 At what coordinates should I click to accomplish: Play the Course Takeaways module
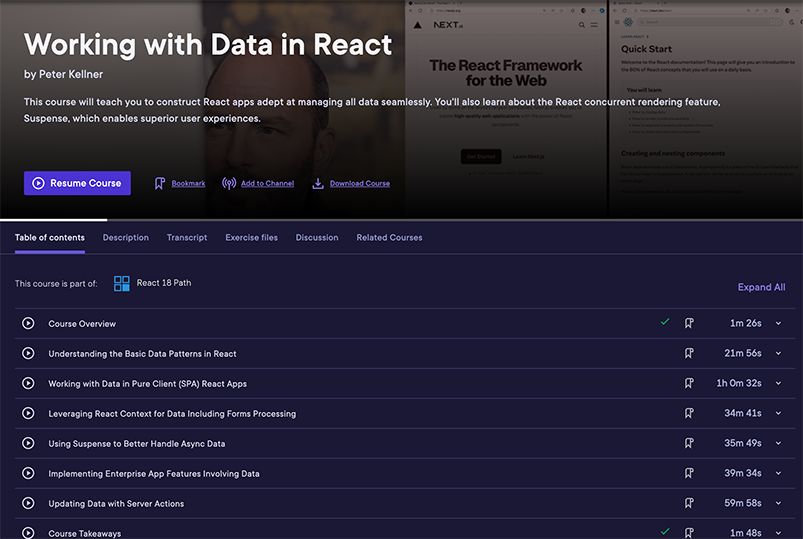pos(28,533)
